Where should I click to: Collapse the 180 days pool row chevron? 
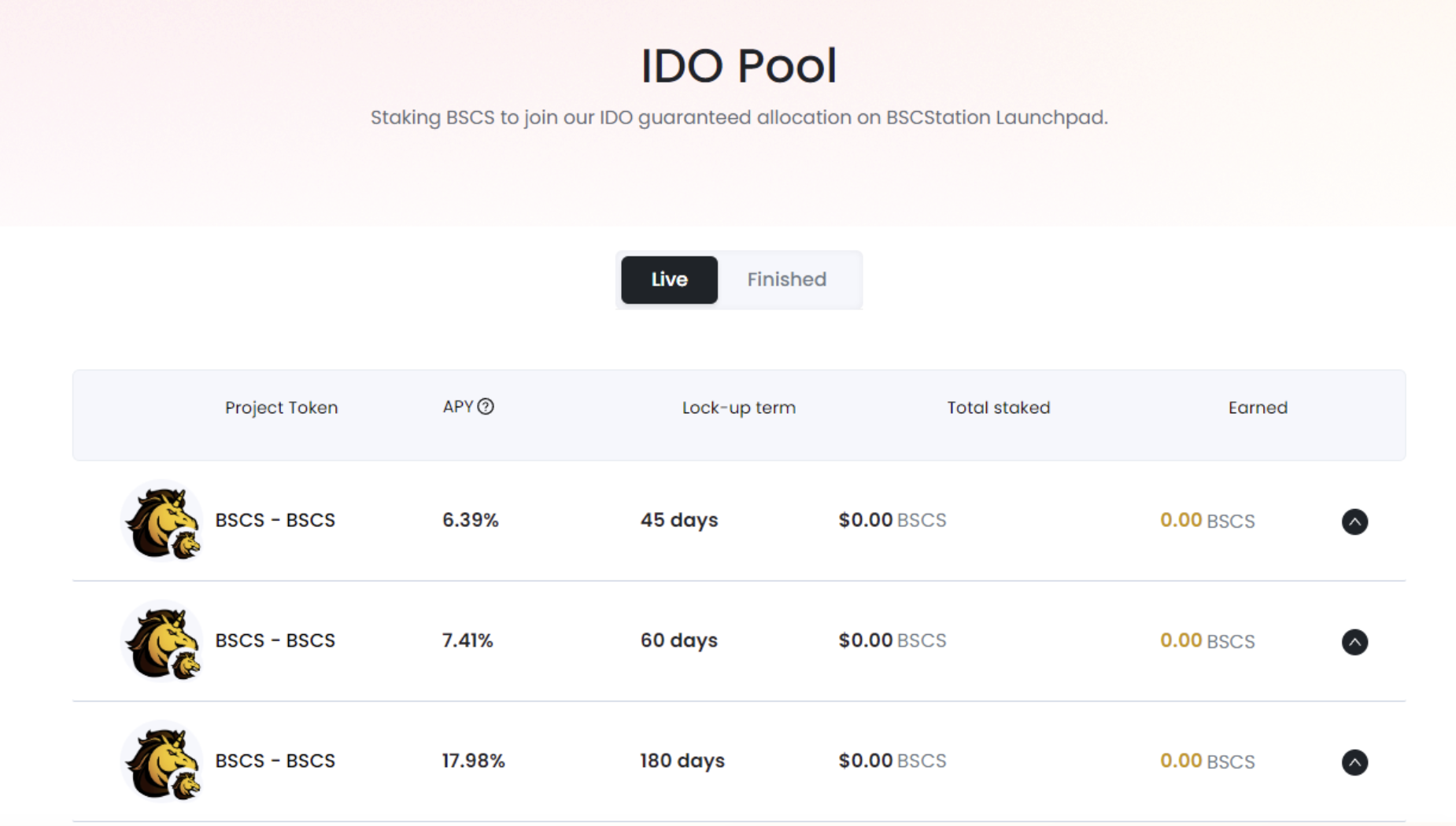coord(1354,762)
